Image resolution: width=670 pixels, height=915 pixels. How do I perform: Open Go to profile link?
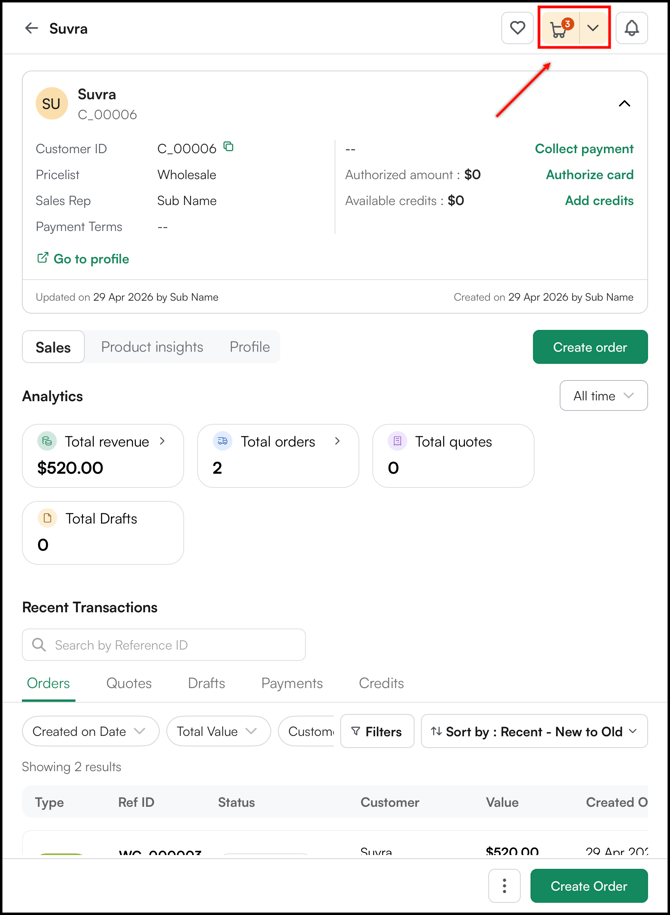click(x=91, y=259)
